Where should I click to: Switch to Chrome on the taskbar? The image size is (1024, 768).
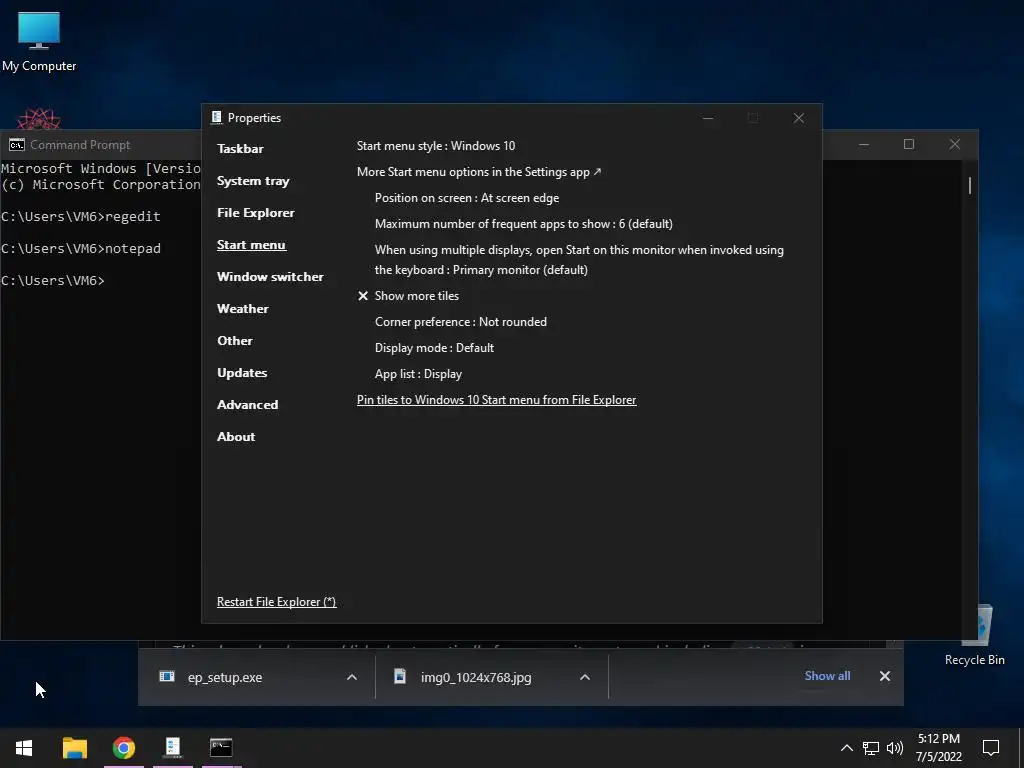[123, 748]
